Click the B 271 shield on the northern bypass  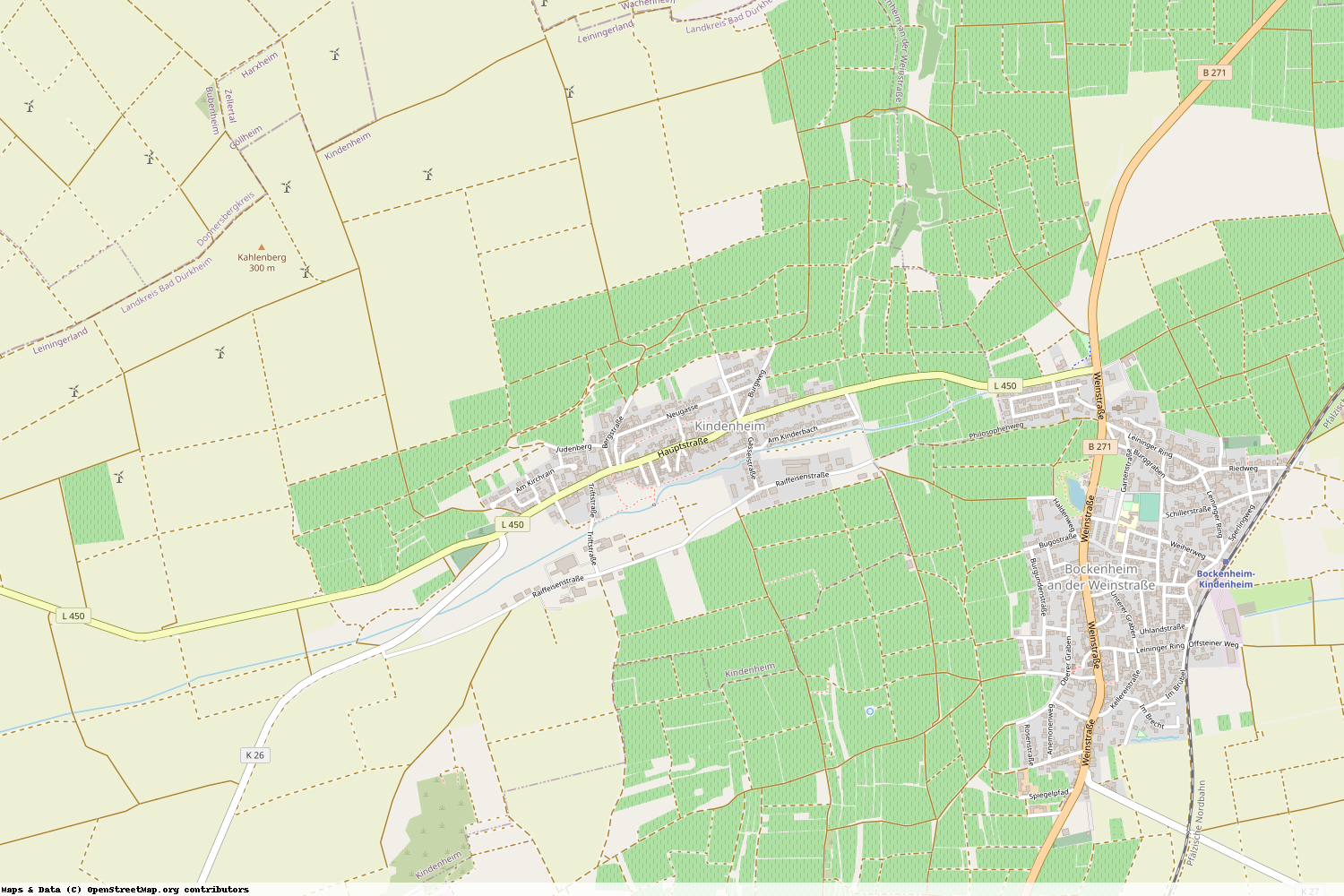click(x=1215, y=73)
